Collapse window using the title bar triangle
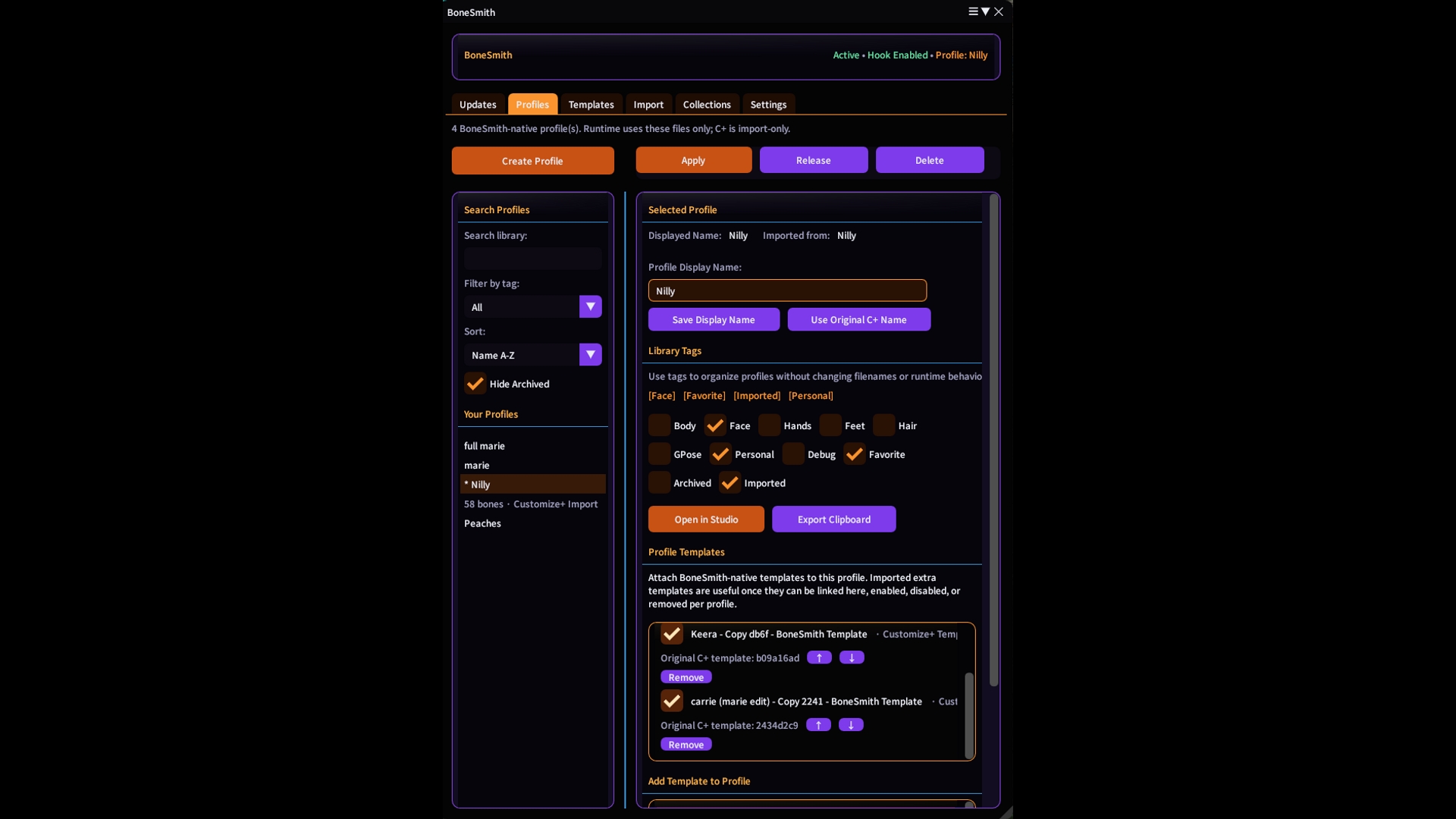 click(985, 11)
